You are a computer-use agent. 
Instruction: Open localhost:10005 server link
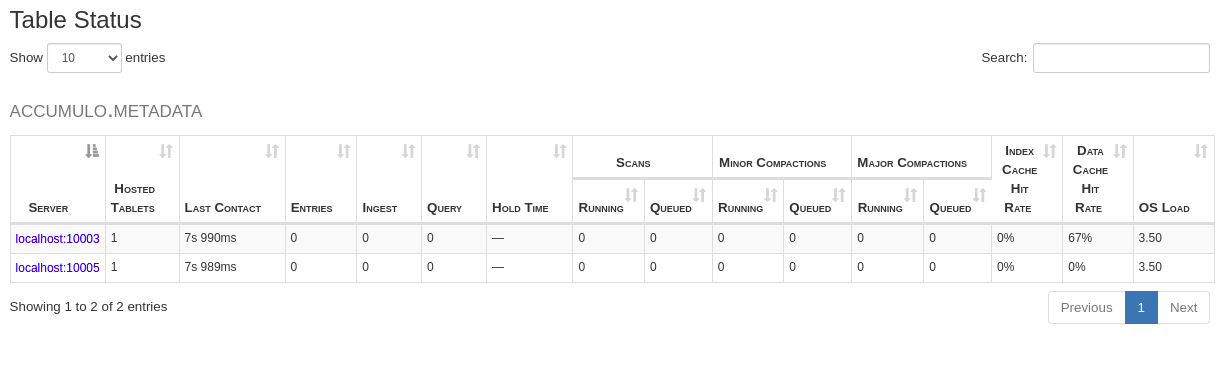point(58,268)
